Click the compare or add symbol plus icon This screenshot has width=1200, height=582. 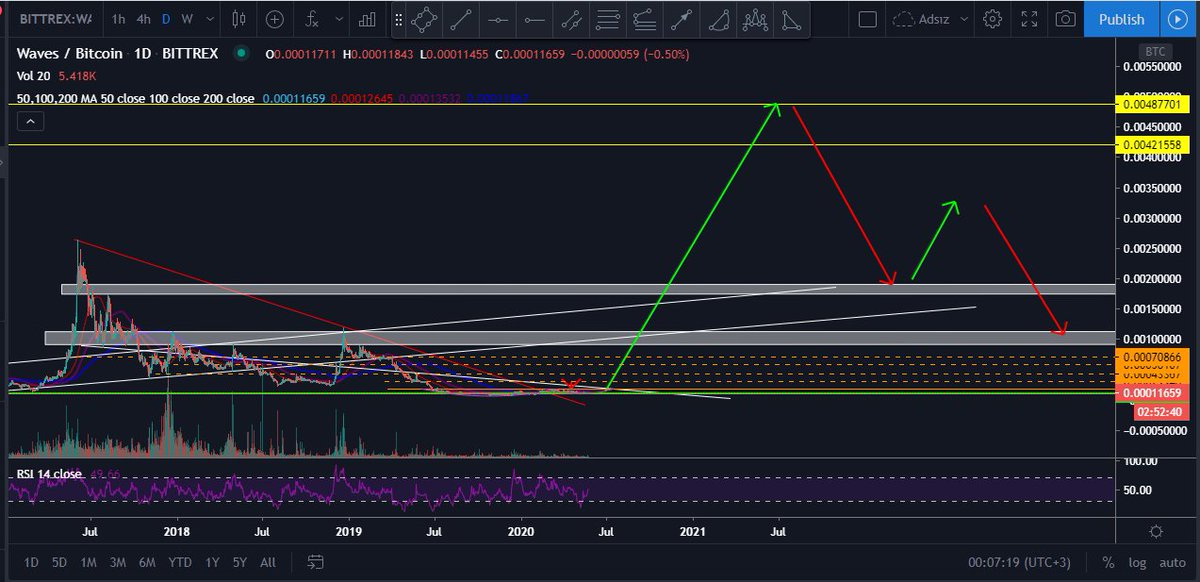click(275, 19)
